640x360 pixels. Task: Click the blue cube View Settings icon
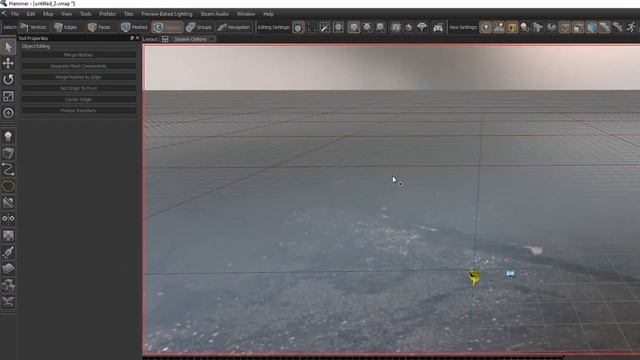tap(591, 27)
